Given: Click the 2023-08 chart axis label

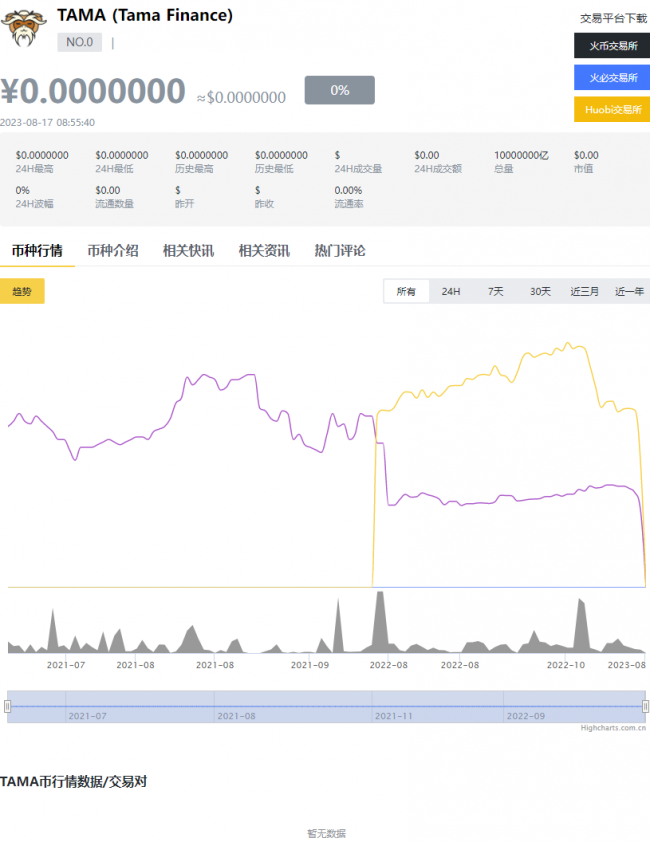Looking at the screenshot, I should click(x=626, y=665).
